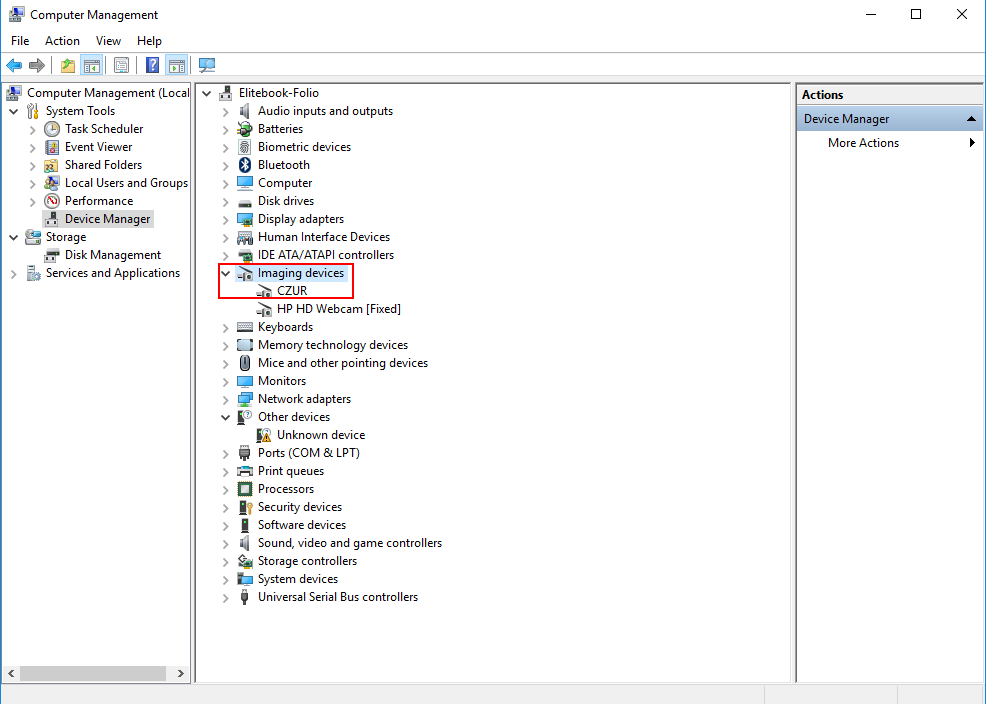Click the Scan for hardware changes monitor icon

[x=207, y=65]
